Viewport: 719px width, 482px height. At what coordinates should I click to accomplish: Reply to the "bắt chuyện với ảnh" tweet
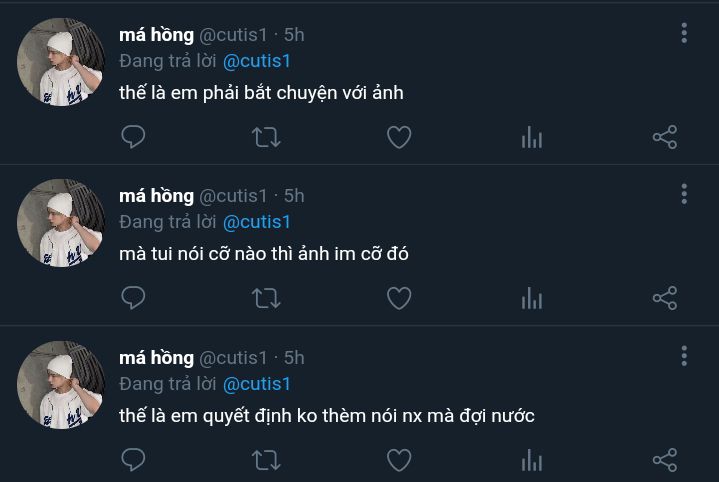[x=133, y=137]
